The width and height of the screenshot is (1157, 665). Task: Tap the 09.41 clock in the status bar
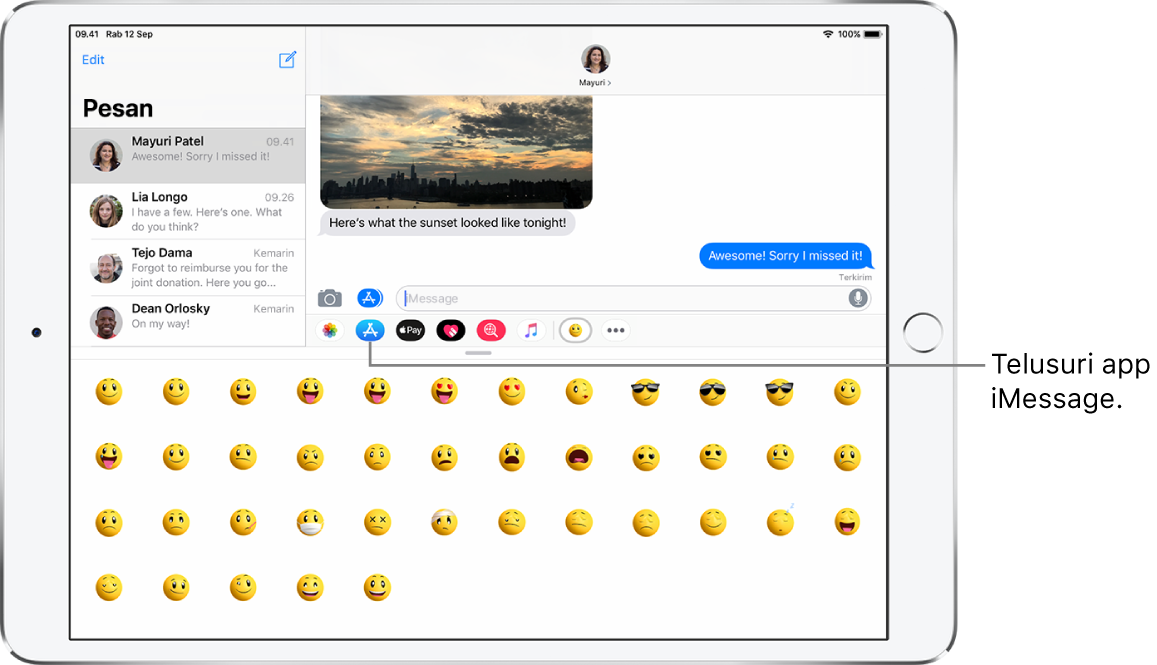point(86,34)
